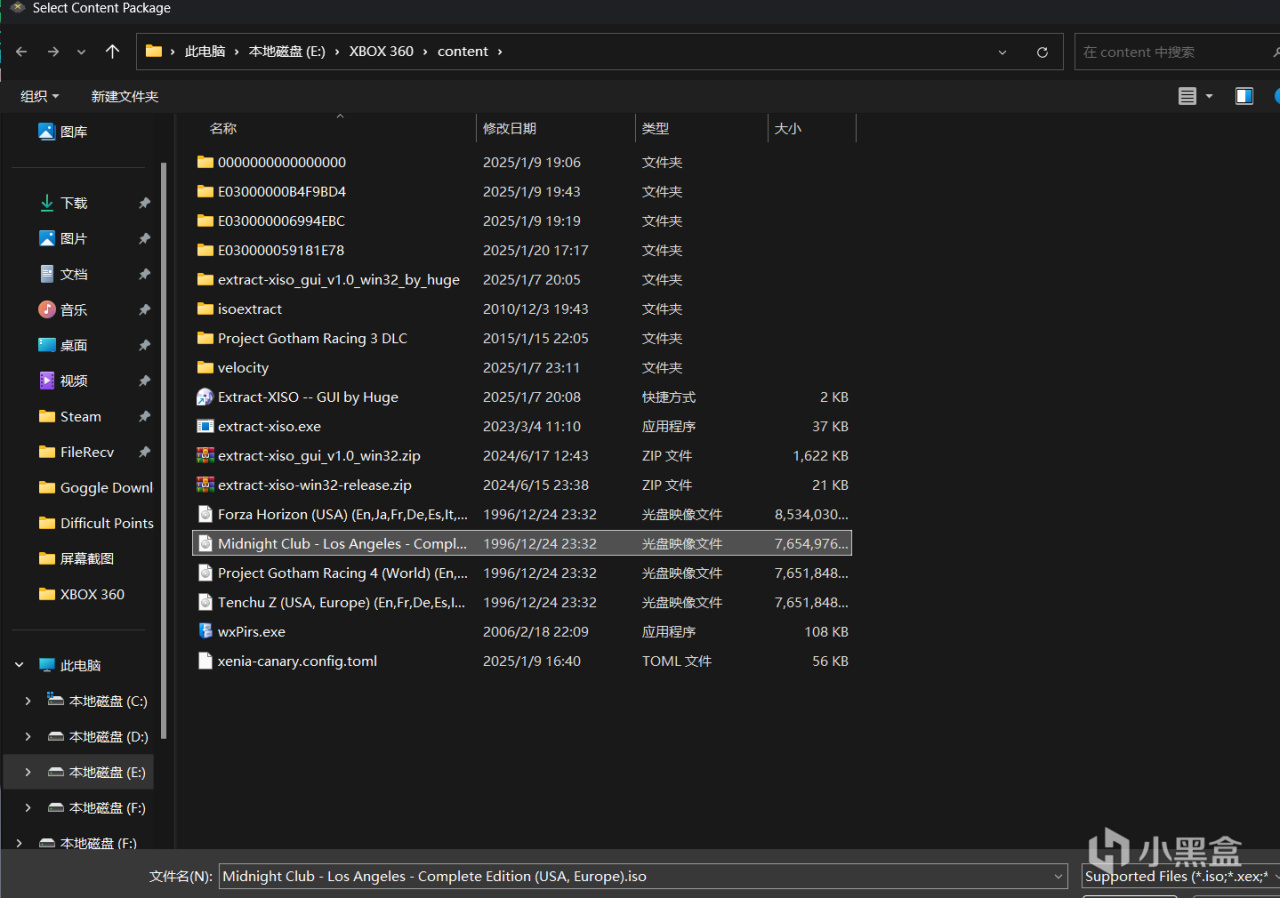Expand 本地磁盘 (C:) tree chevron
1280x898 pixels.
coord(28,701)
